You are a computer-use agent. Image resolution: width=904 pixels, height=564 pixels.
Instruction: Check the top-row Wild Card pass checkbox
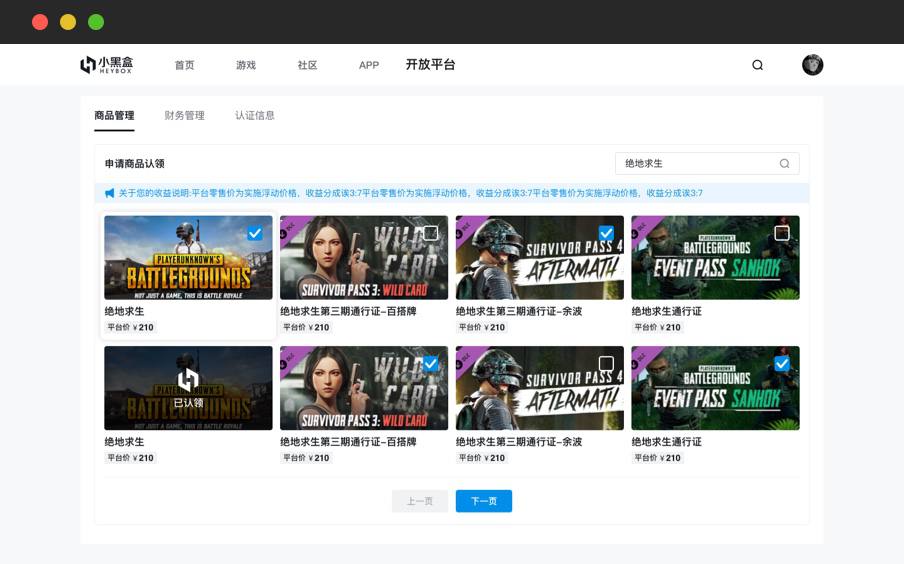tap(431, 233)
